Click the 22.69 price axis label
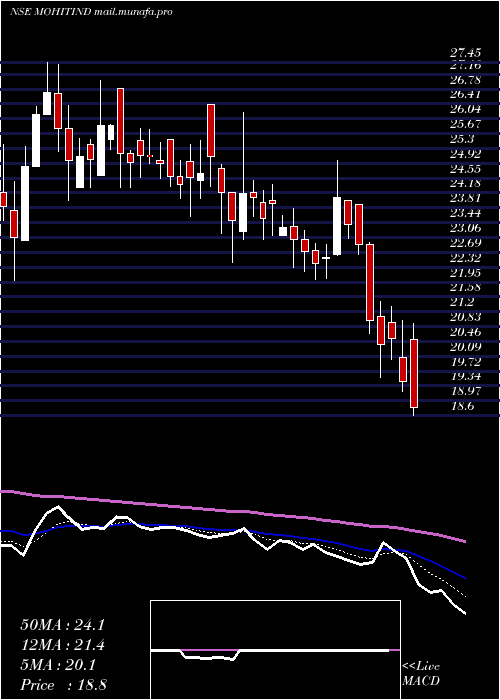Image resolution: width=500 pixels, height=700 pixels. [x=467, y=243]
